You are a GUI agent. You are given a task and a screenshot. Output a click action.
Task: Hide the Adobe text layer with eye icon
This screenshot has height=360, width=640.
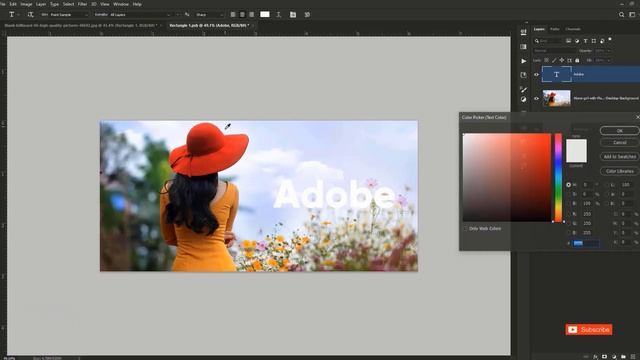click(536, 75)
